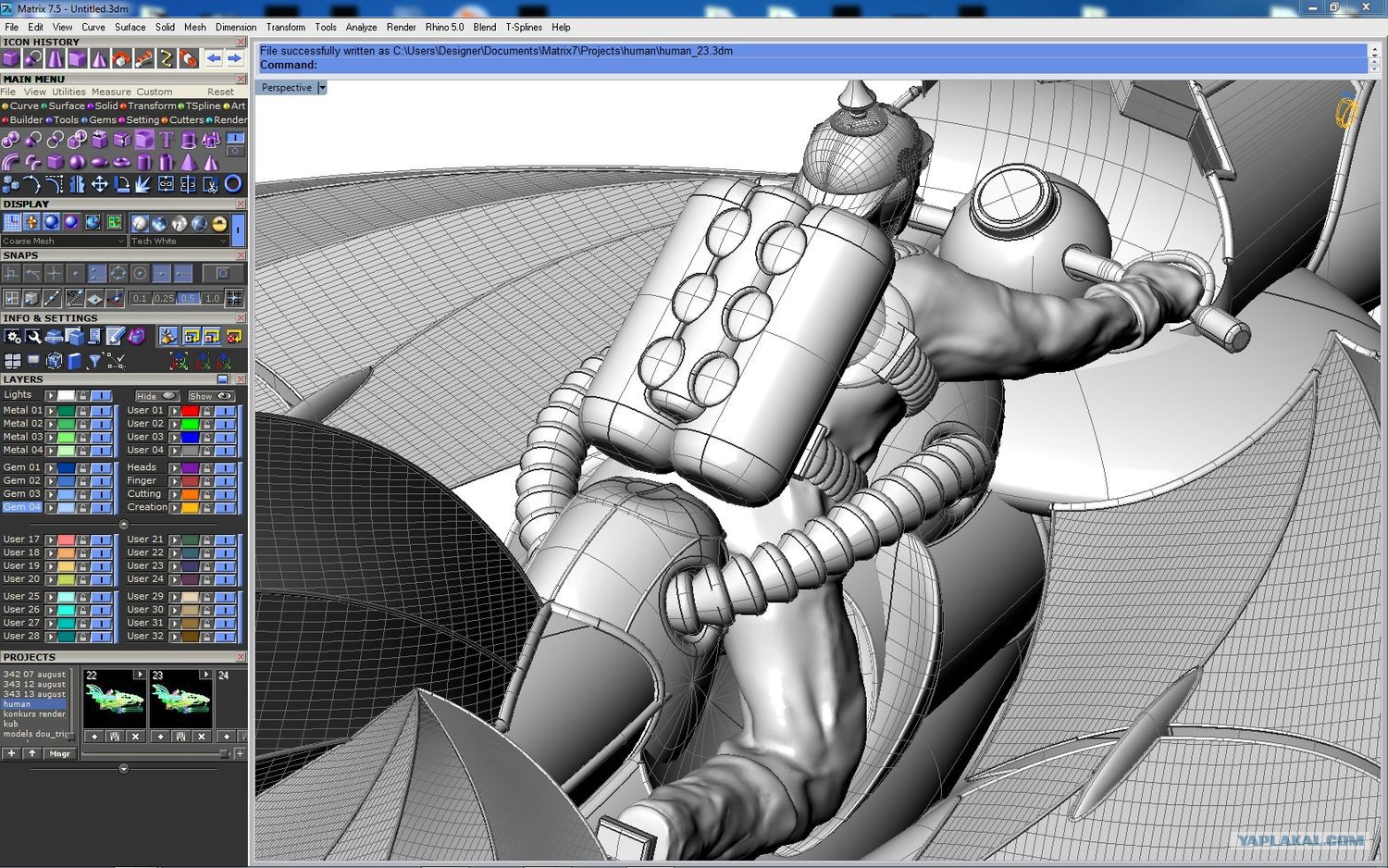Click the Mngr button in Projects
The width and height of the screenshot is (1388, 868).
pos(59,753)
